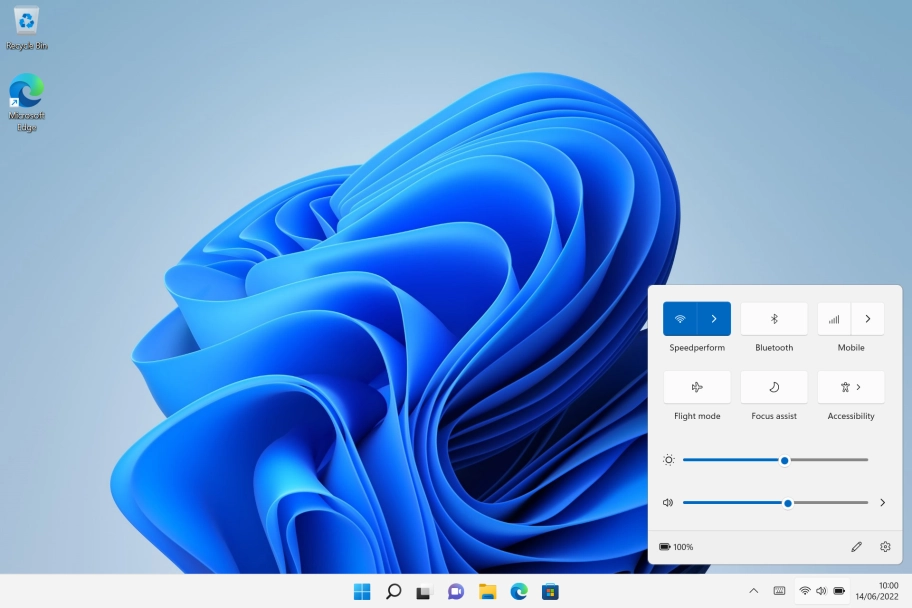
Task: Enable Flight mode
Action: tap(696, 387)
